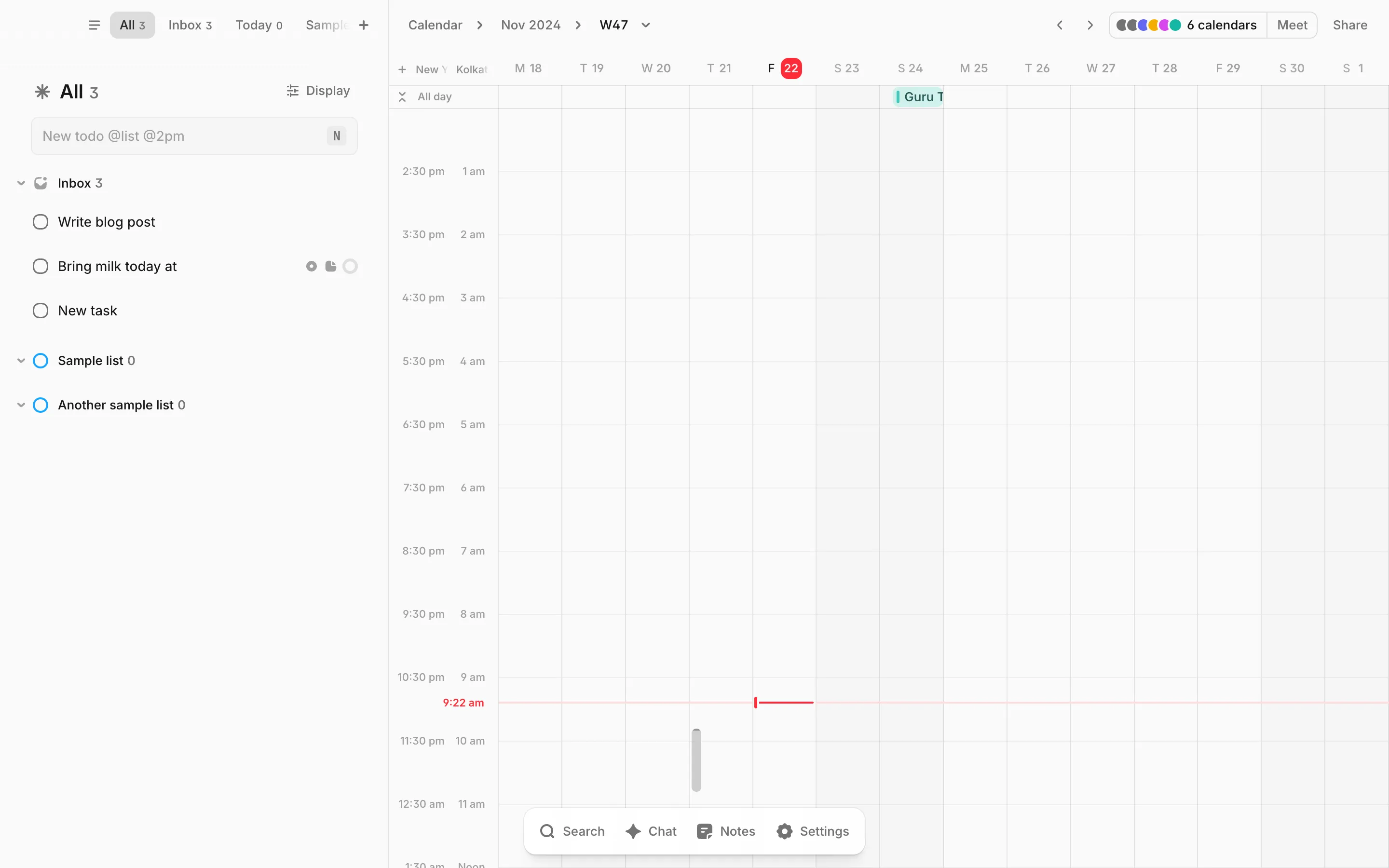Open Chat from the bottom bar

[x=651, y=831]
